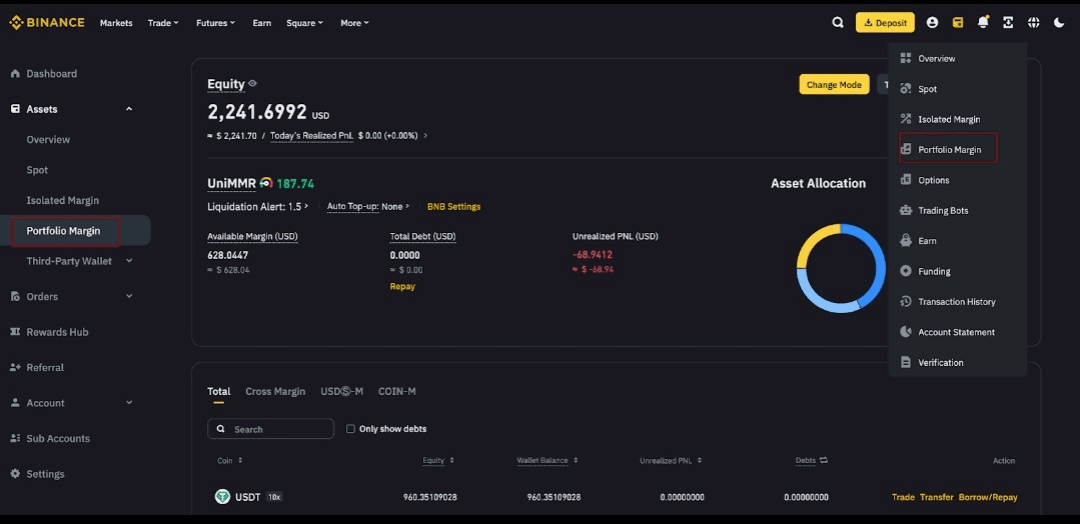This screenshot has height=524, width=1080.
Task: Open the search magnifier in the header
Action: [838, 23]
